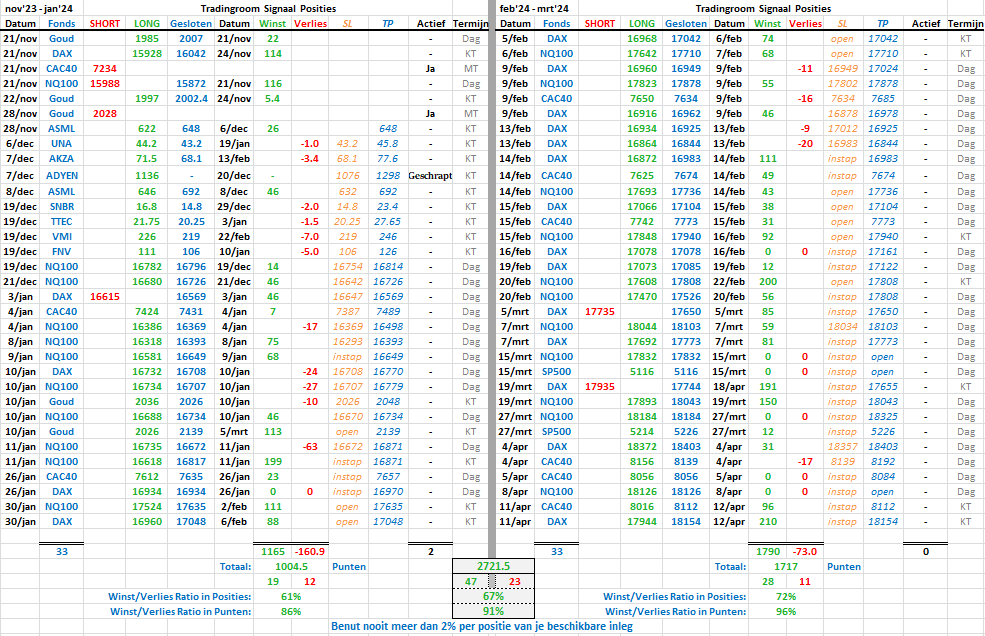Select the left total Winst cell 1165
The height and width of the screenshot is (636, 985).
pos(272,551)
